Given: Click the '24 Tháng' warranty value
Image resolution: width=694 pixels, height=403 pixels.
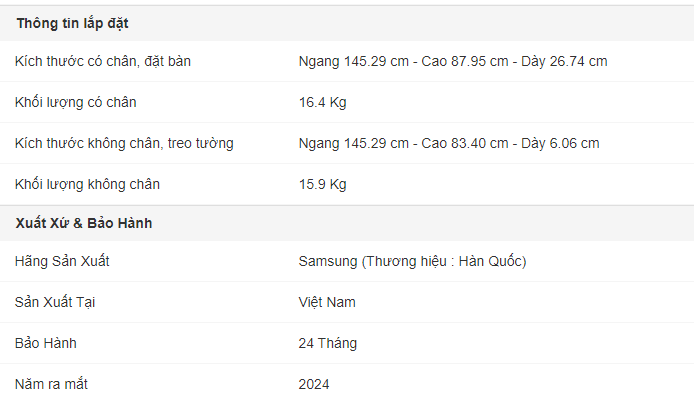Looking at the screenshot, I should [x=328, y=344].
